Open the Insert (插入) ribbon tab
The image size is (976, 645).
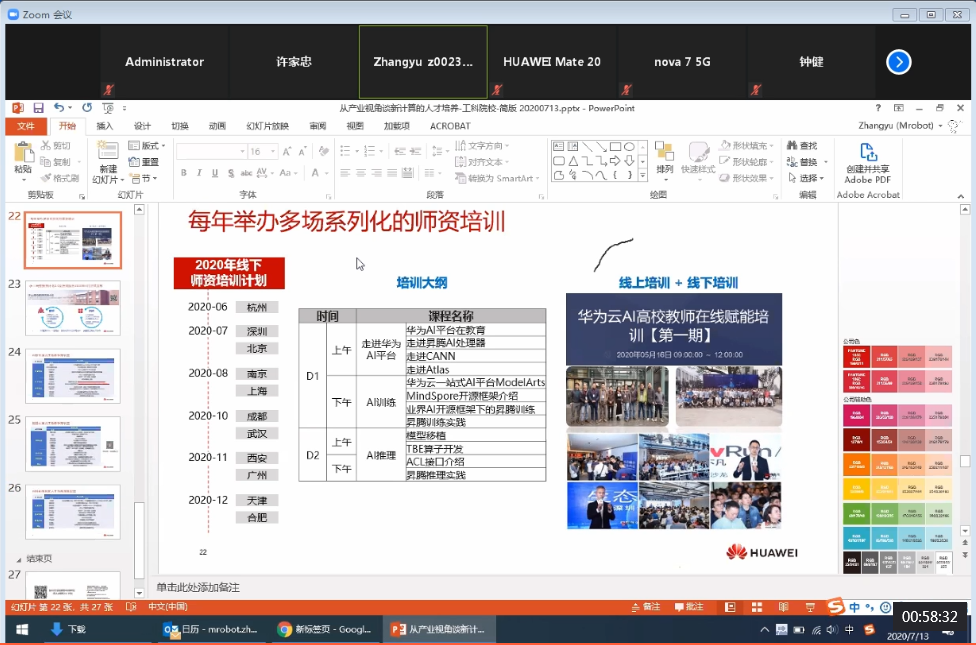tap(105, 126)
